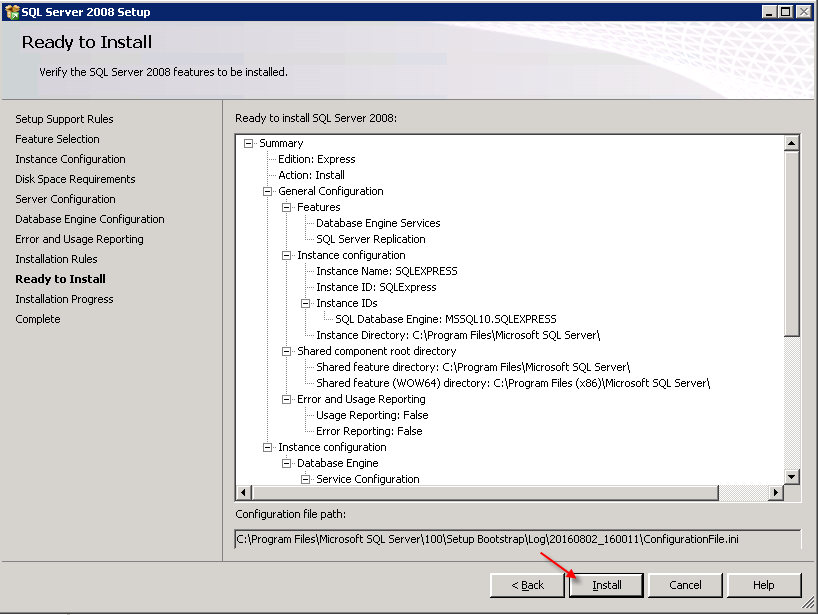The image size is (818, 615).
Task: Collapse the Database Engine node
Action: (x=286, y=463)
